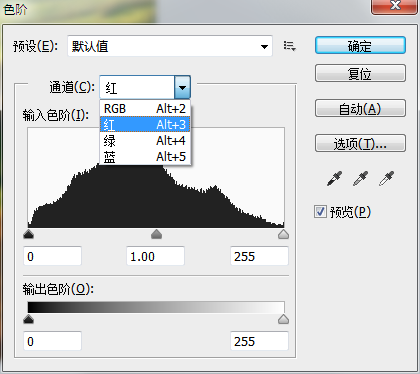
Task: Click the 复位 reset button
Action: tap(360, 74)
